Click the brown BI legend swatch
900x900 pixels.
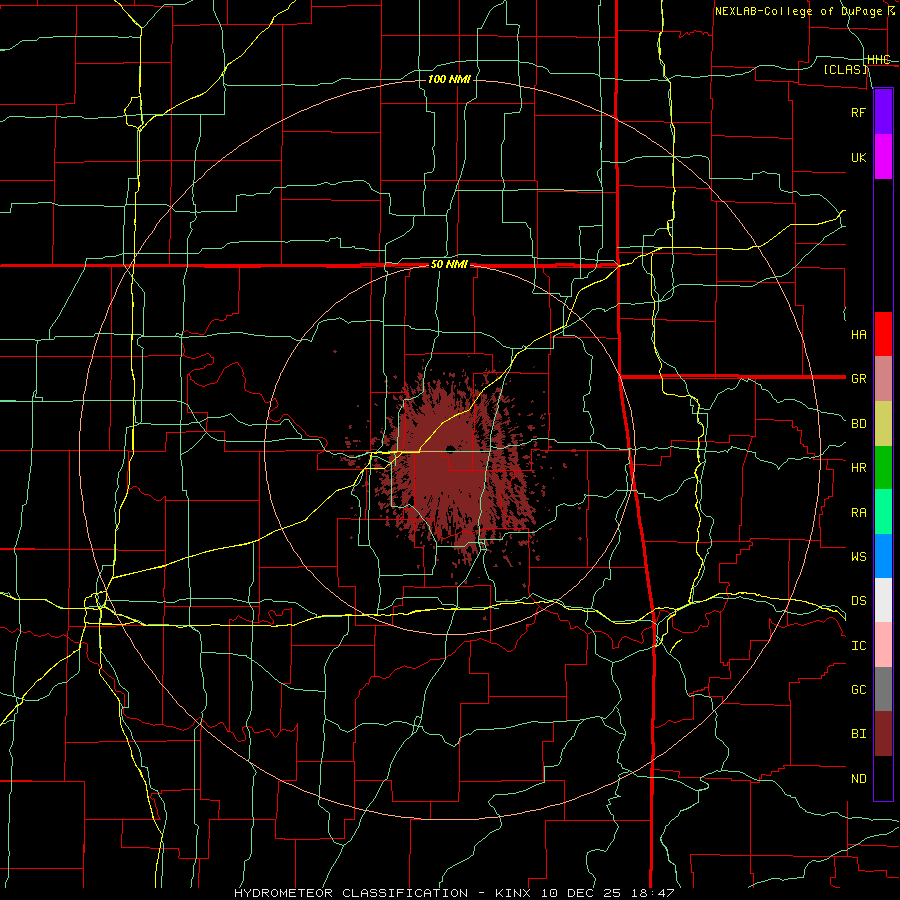(883, 734)
